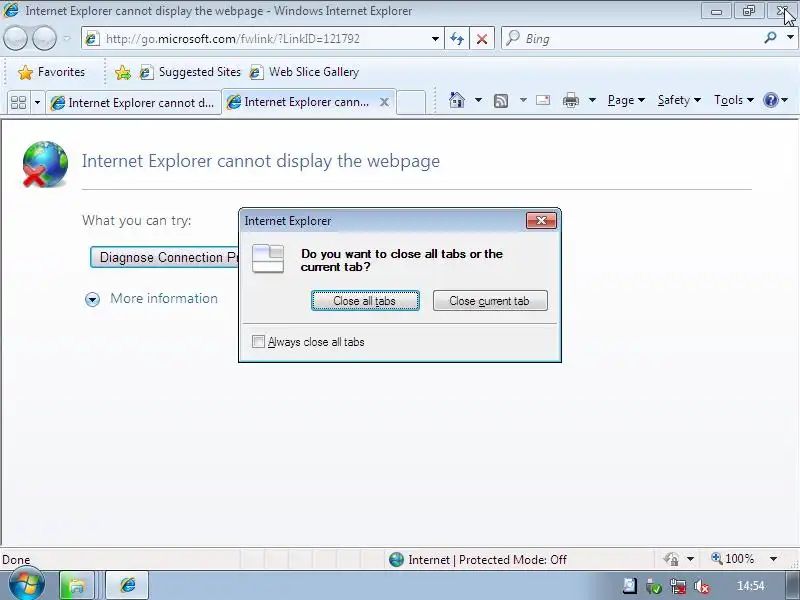Image resolution: width=800 pixels, height=600 pixels.
Task: Click Internet Protected Mode status zone
Action: click(478, 560)
